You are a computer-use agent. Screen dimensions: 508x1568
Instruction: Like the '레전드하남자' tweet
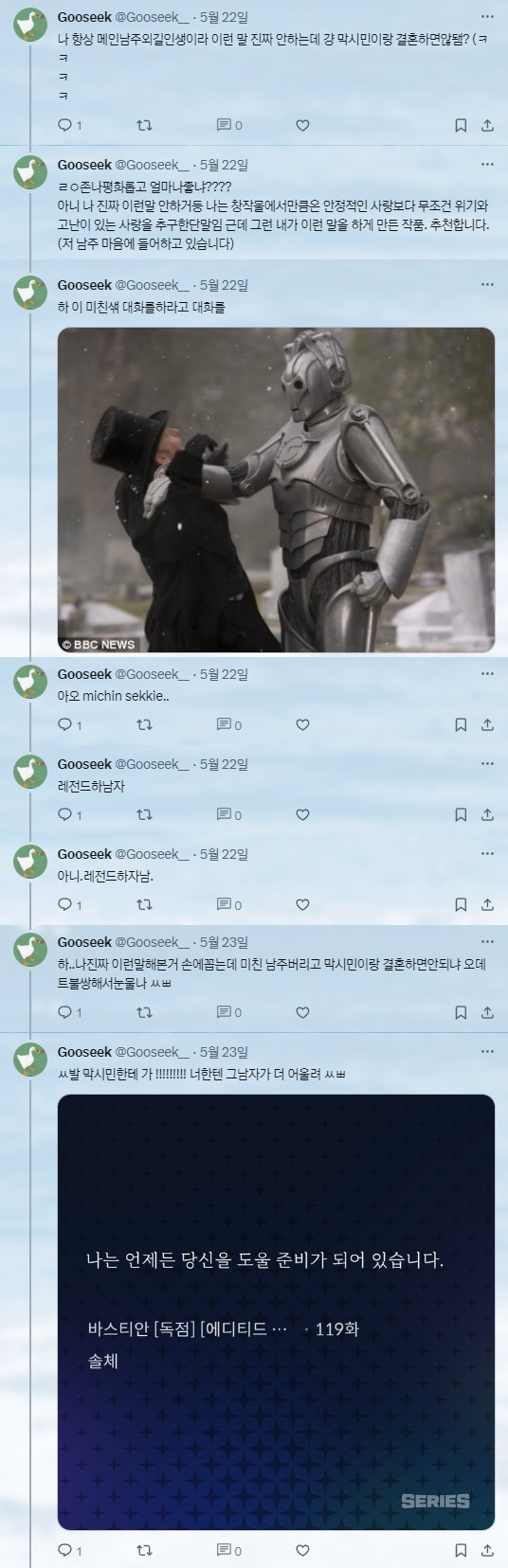coord(302,814)
